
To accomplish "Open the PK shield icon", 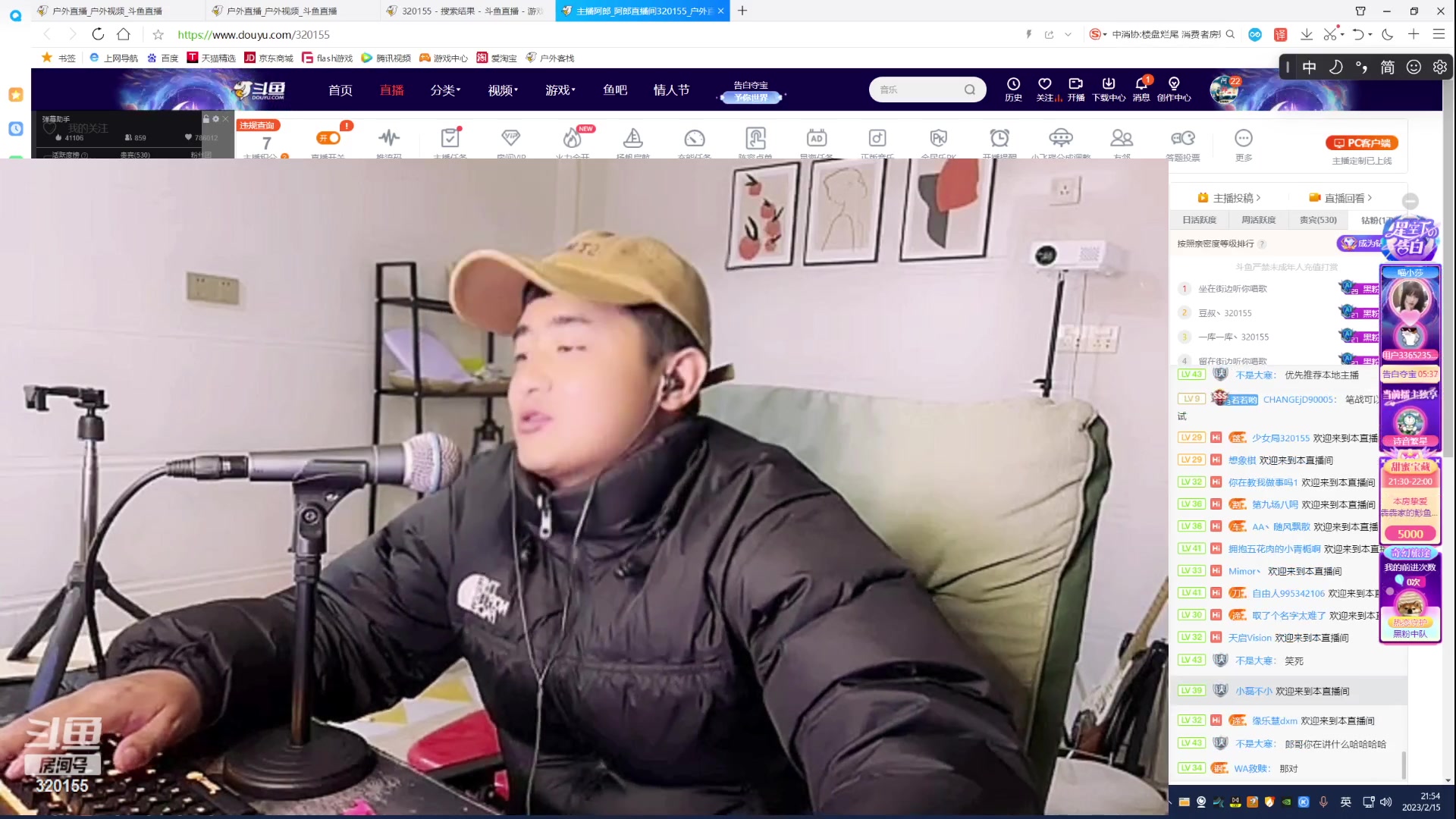I will click(939, 137).
